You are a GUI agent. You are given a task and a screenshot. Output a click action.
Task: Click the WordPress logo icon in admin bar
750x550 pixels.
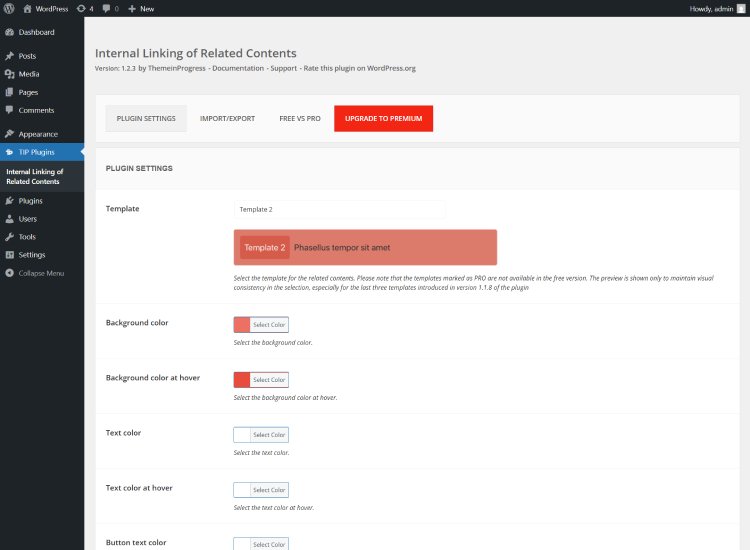[9, 8]
